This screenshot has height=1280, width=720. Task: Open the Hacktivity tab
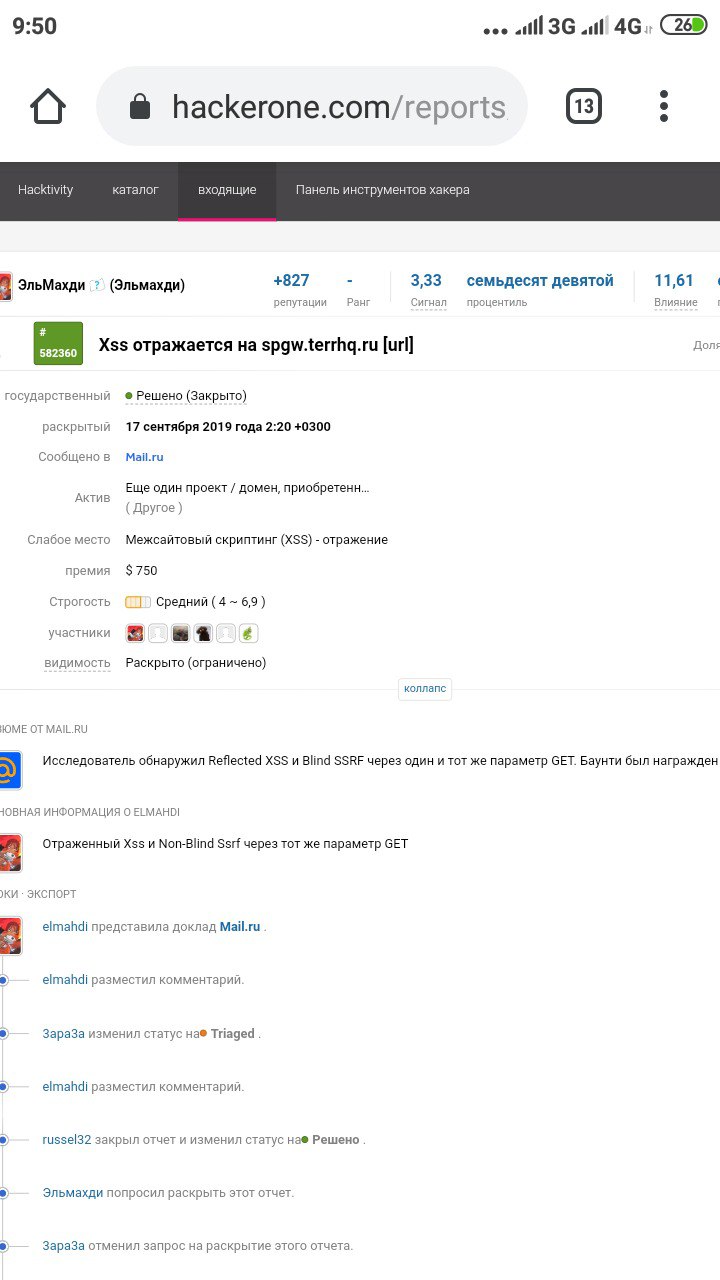45,190
